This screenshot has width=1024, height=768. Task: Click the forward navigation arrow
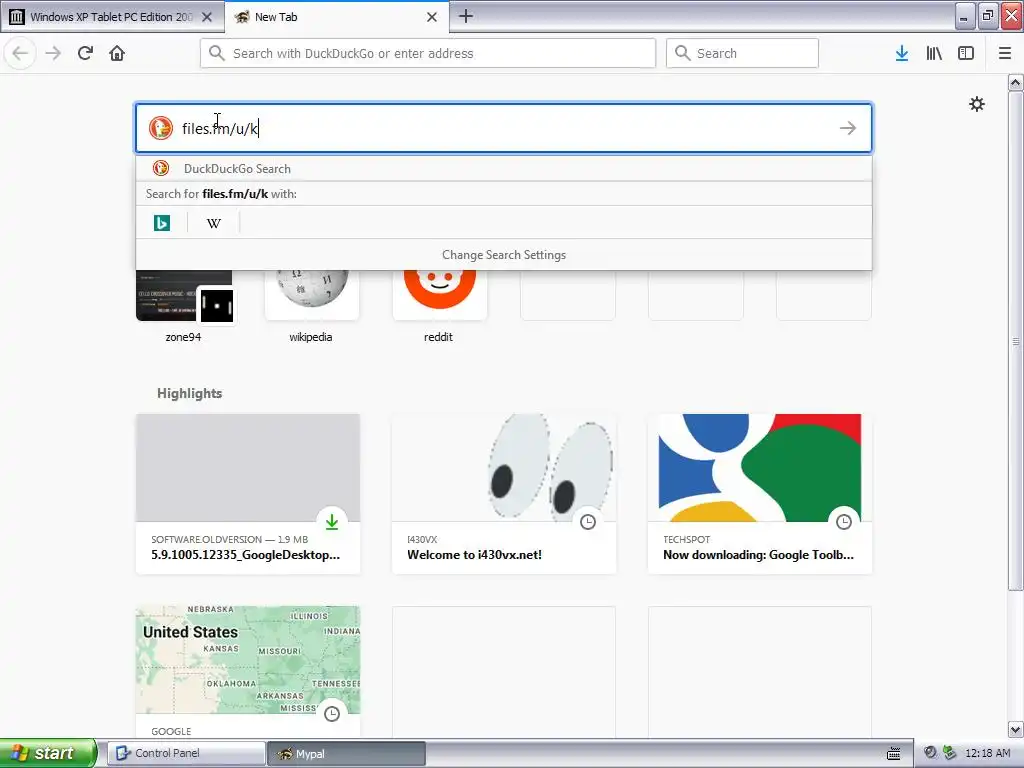(x=53, y=54)
